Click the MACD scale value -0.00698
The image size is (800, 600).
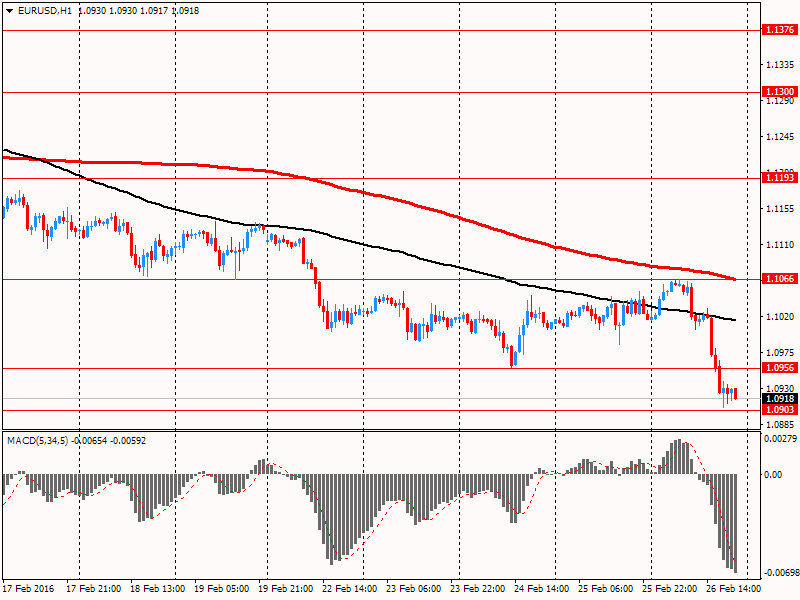click(780, 573)
